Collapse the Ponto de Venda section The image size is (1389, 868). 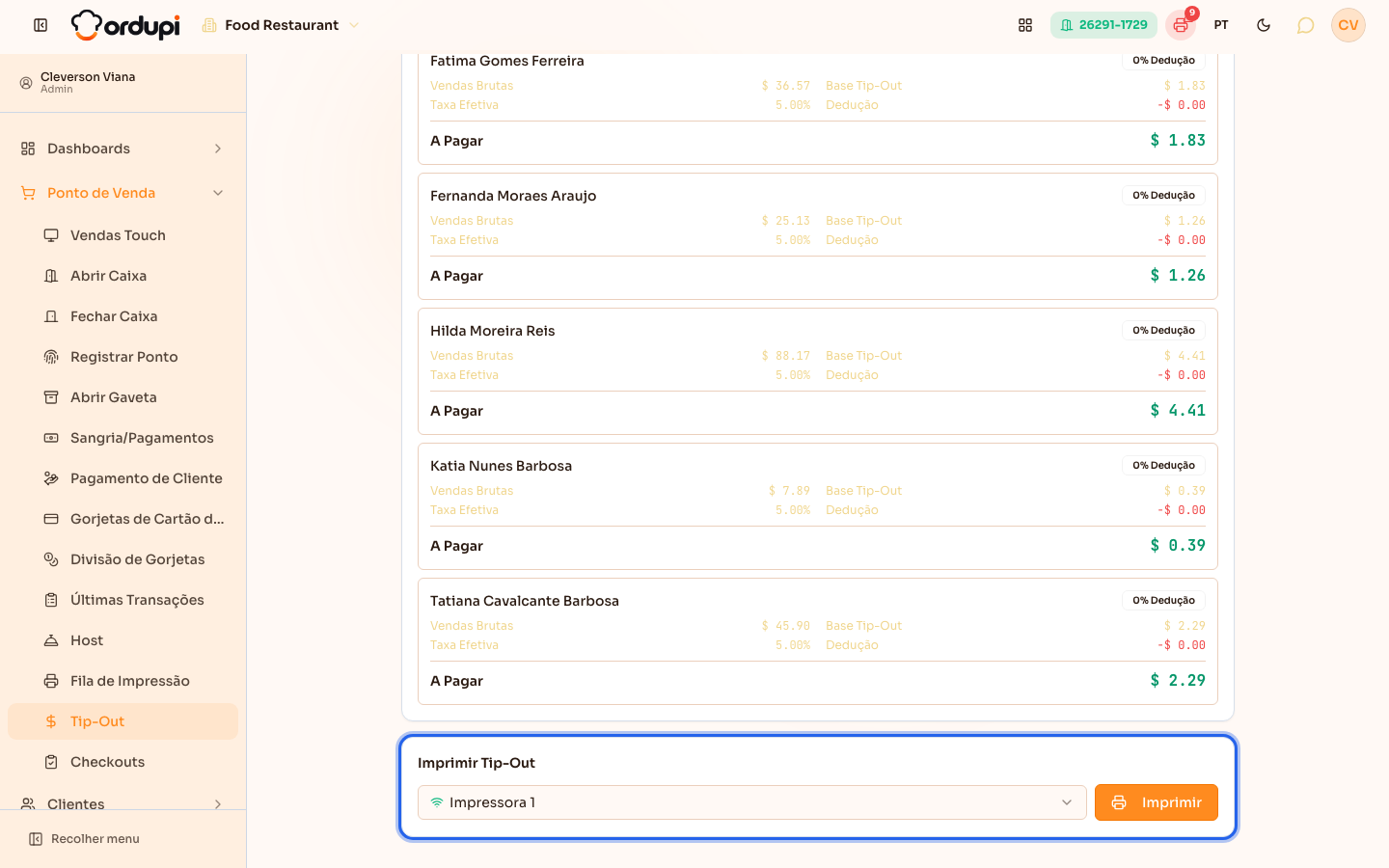[x=123, y=193]
